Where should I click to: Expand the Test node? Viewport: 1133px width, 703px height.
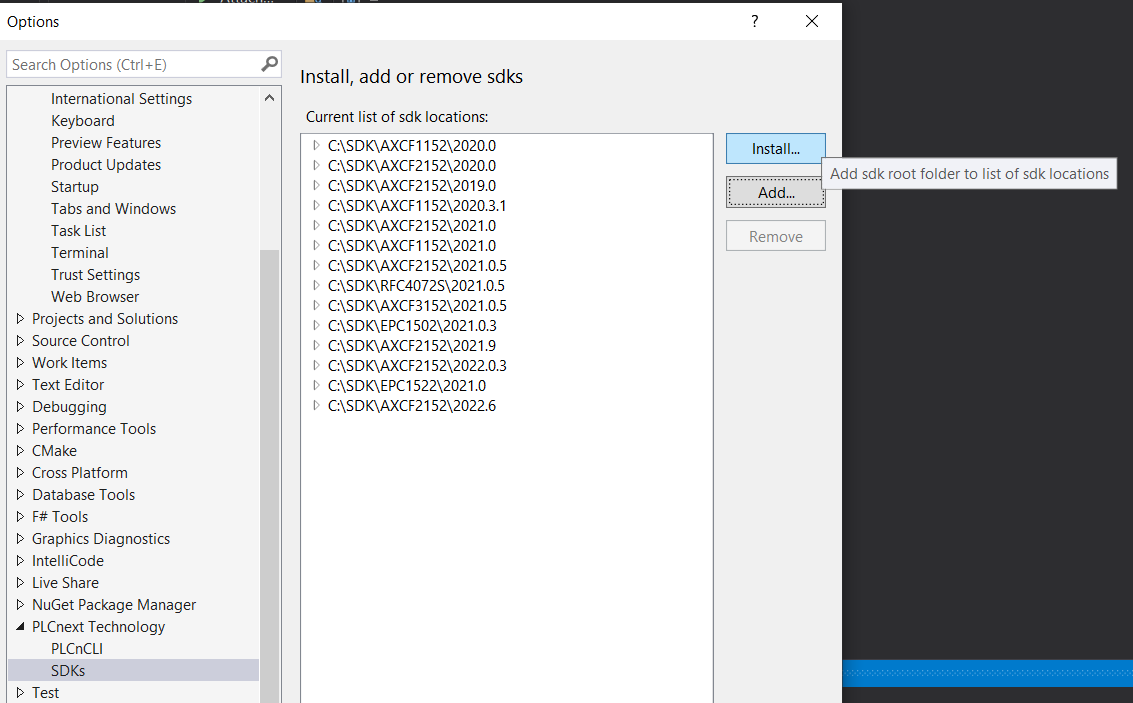pos(19,692)
